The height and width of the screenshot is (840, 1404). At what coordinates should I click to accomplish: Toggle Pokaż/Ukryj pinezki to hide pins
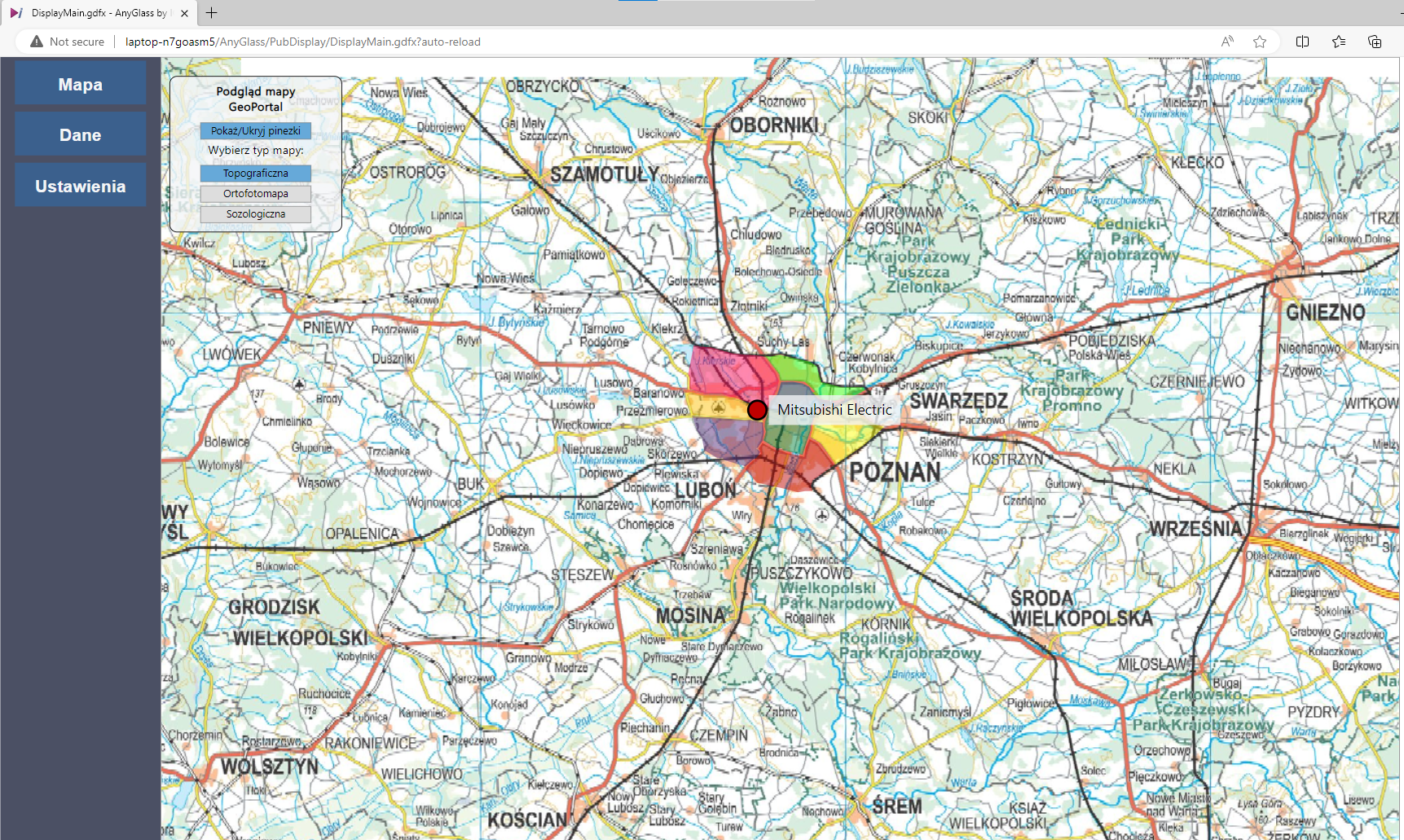tap(256, 131)
